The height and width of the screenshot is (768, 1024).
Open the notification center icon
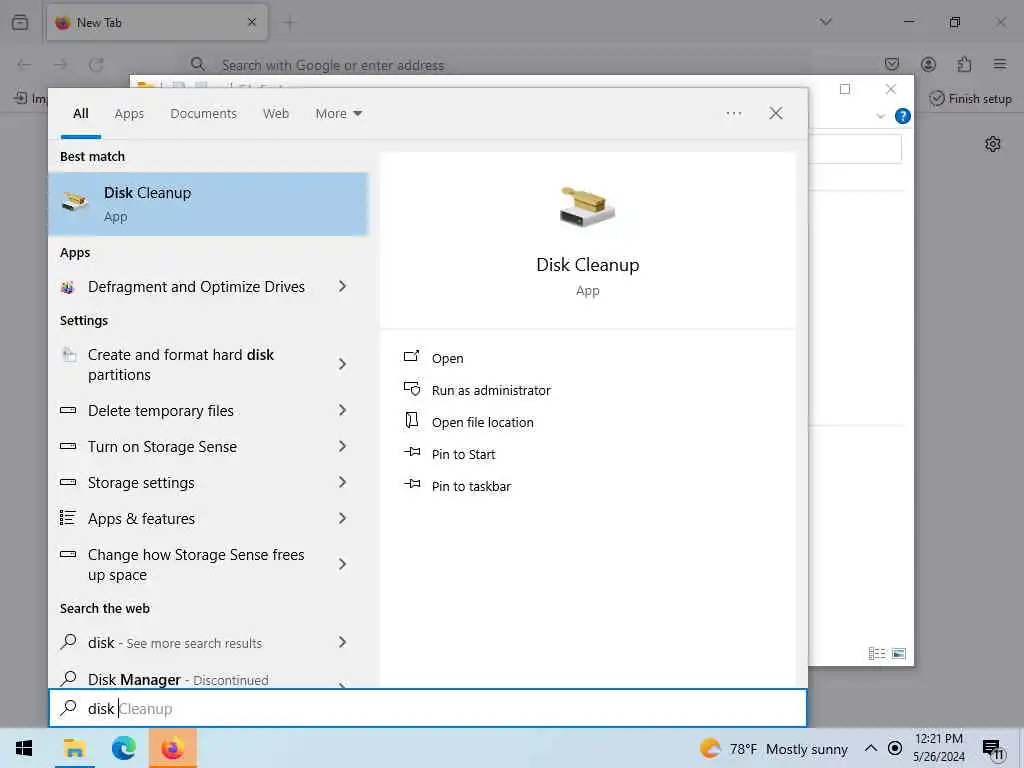(993, 750)
